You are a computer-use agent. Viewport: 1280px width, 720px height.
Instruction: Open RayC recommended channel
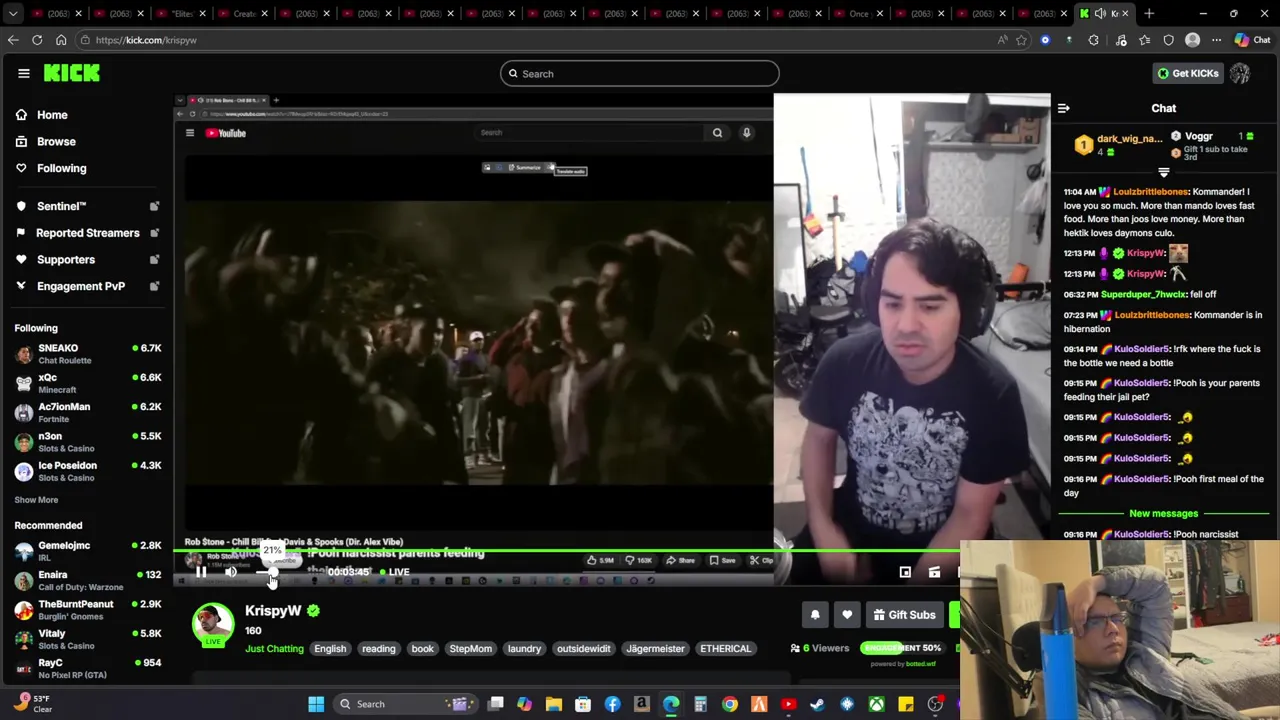[x=88, y=668]
